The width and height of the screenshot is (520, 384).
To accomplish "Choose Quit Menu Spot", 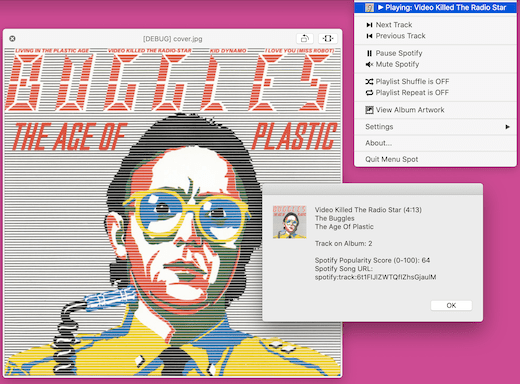I will [435, 159].
